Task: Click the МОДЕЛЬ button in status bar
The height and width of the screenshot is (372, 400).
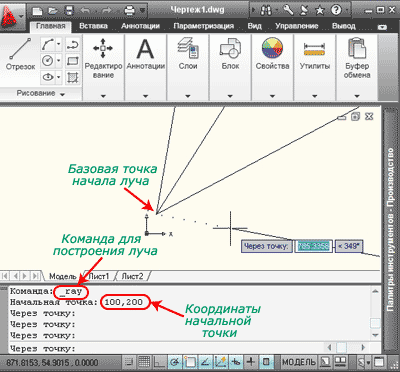Action: pyautogui.click(x=299, y=362)
